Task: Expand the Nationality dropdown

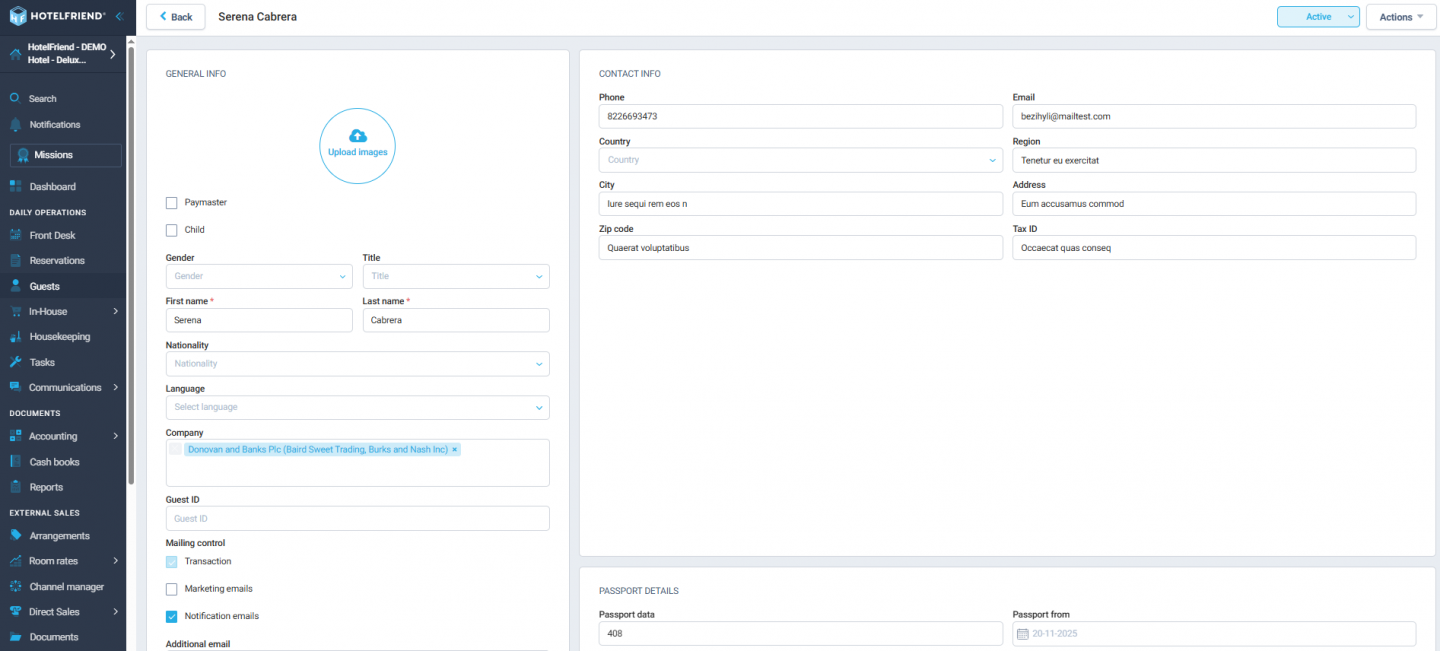Action: [357, 363]
